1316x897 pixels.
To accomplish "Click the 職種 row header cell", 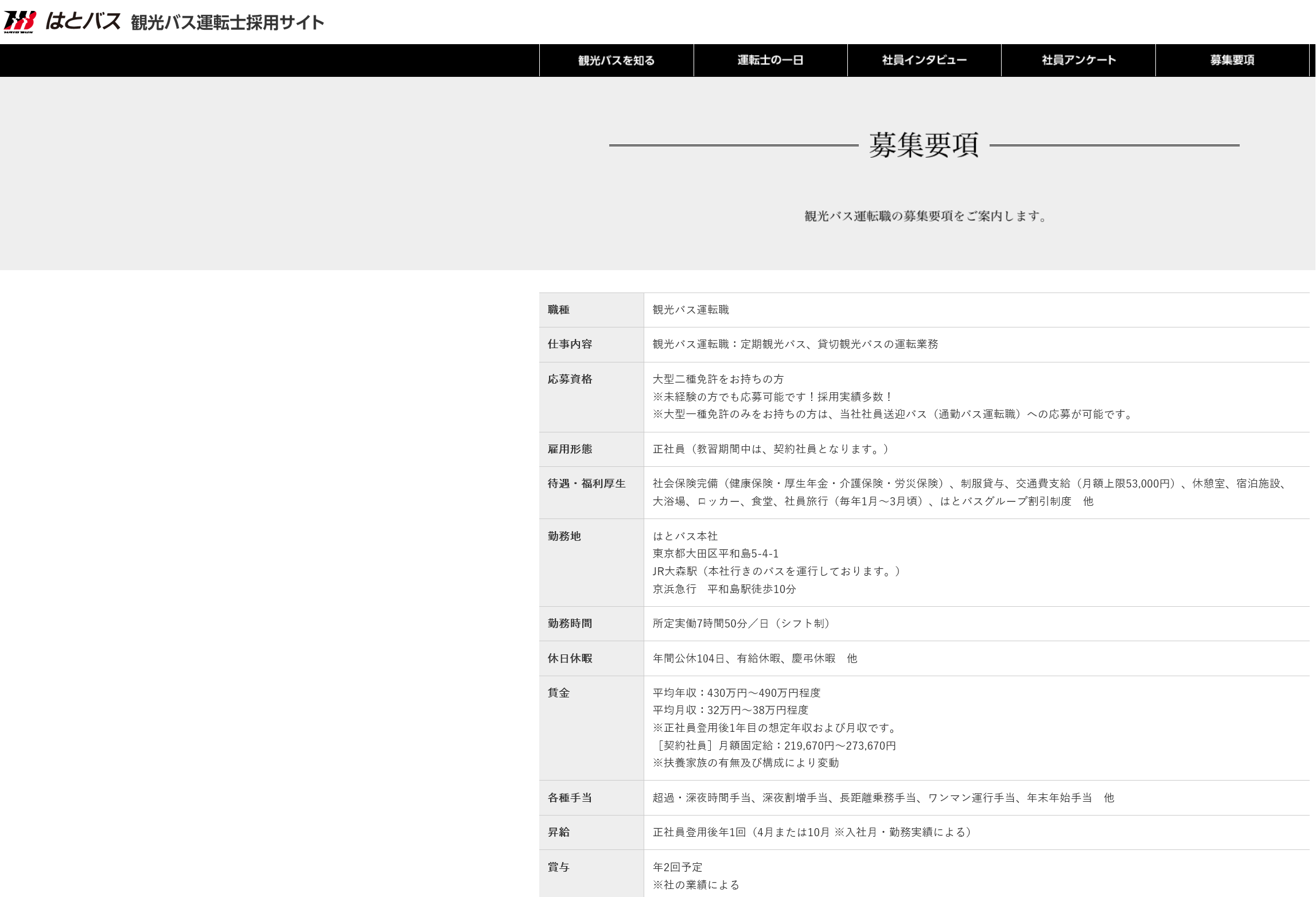I will click(x=558, y=310).
